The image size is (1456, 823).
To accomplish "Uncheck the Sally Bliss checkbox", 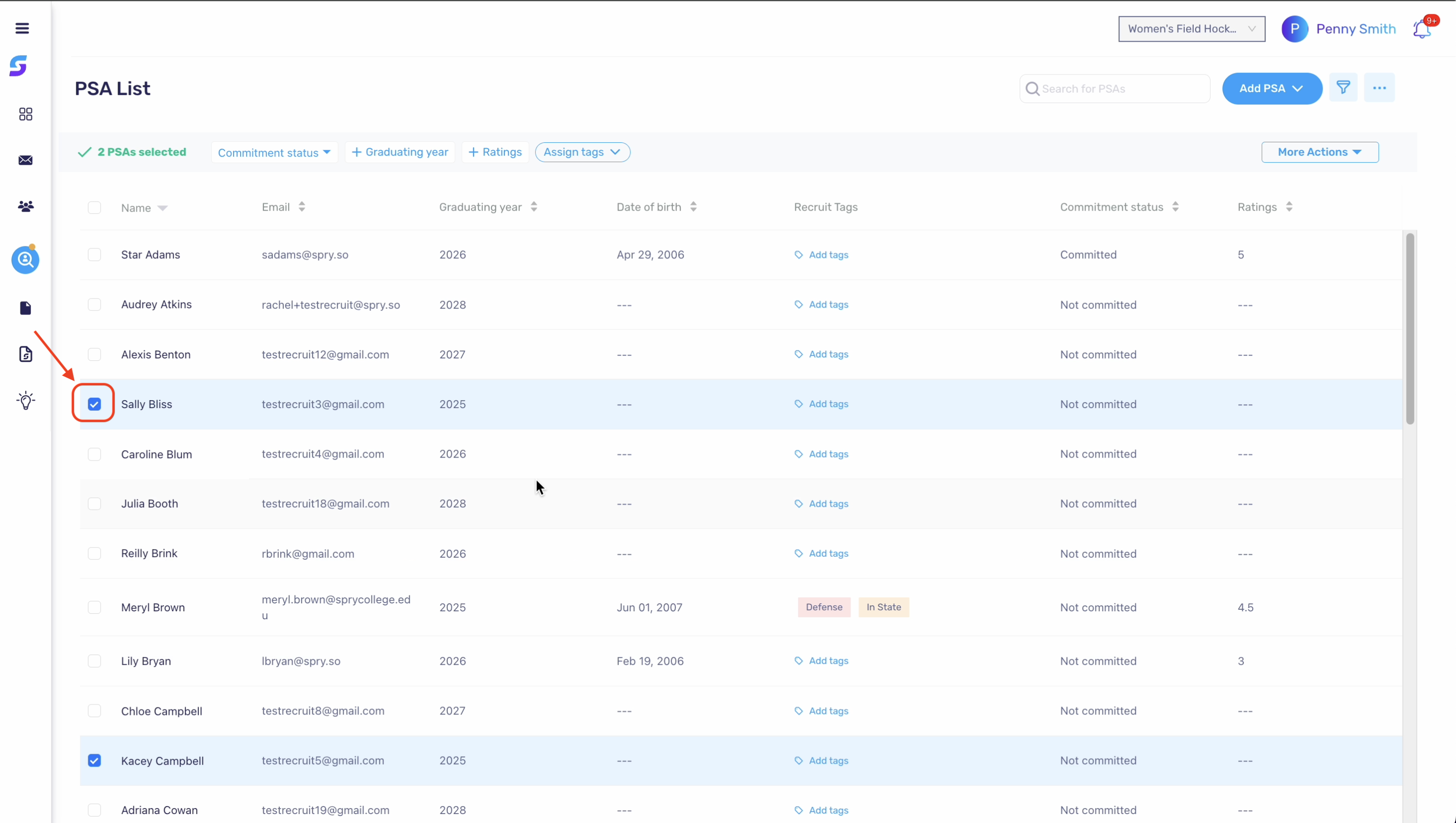I will click(94, 404).
